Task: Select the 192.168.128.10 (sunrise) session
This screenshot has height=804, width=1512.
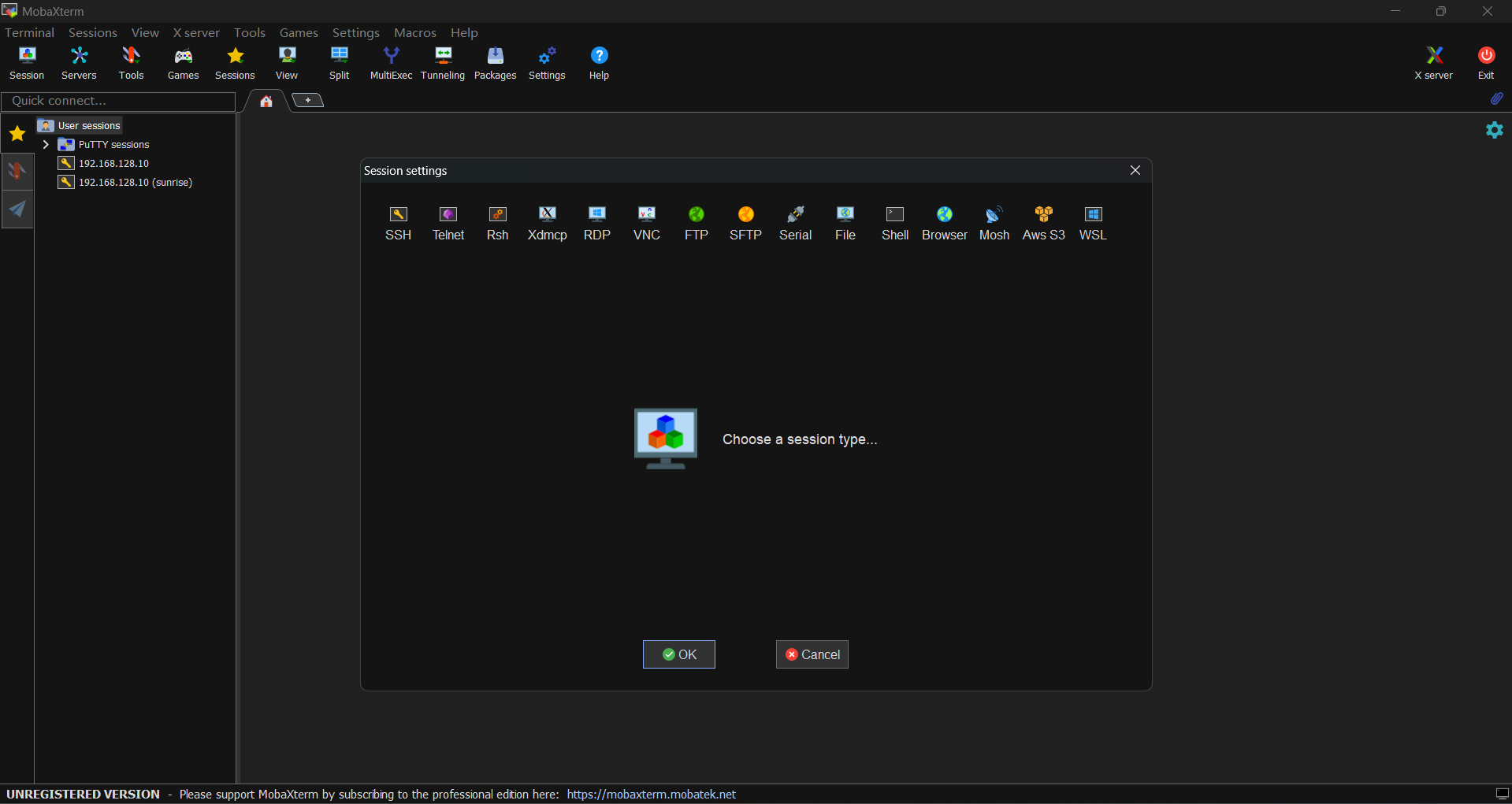Action: (x=135, y=183)
